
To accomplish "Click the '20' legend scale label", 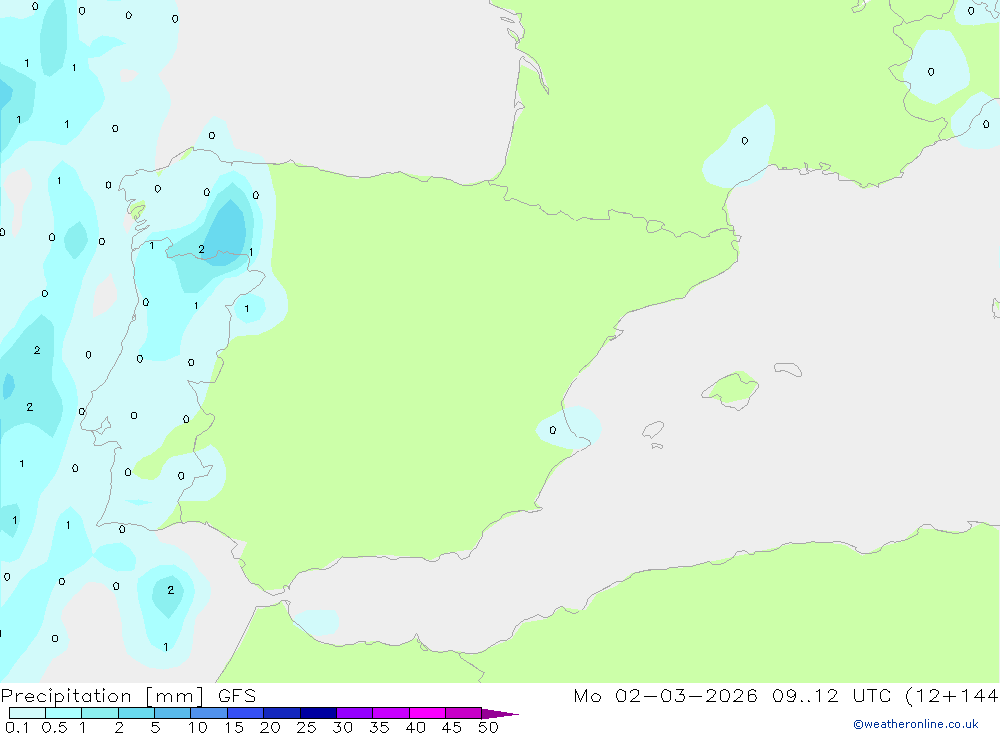I will [270, 727].
